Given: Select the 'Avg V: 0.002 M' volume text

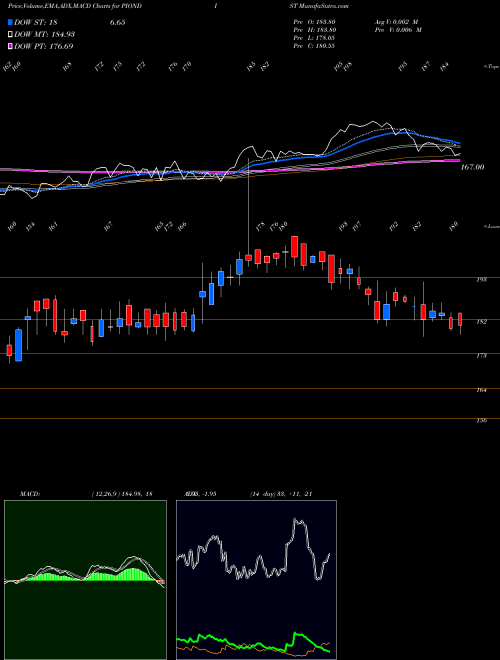Looking at the screenshot, I should click(x=398, y=22).
